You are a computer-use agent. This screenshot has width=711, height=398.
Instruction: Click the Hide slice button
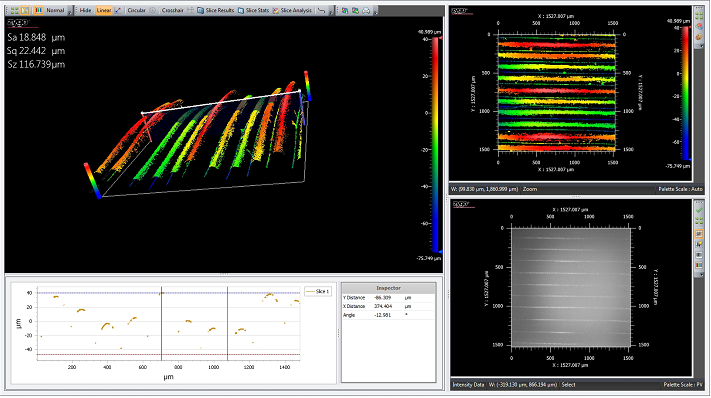(x=85, y=10)
